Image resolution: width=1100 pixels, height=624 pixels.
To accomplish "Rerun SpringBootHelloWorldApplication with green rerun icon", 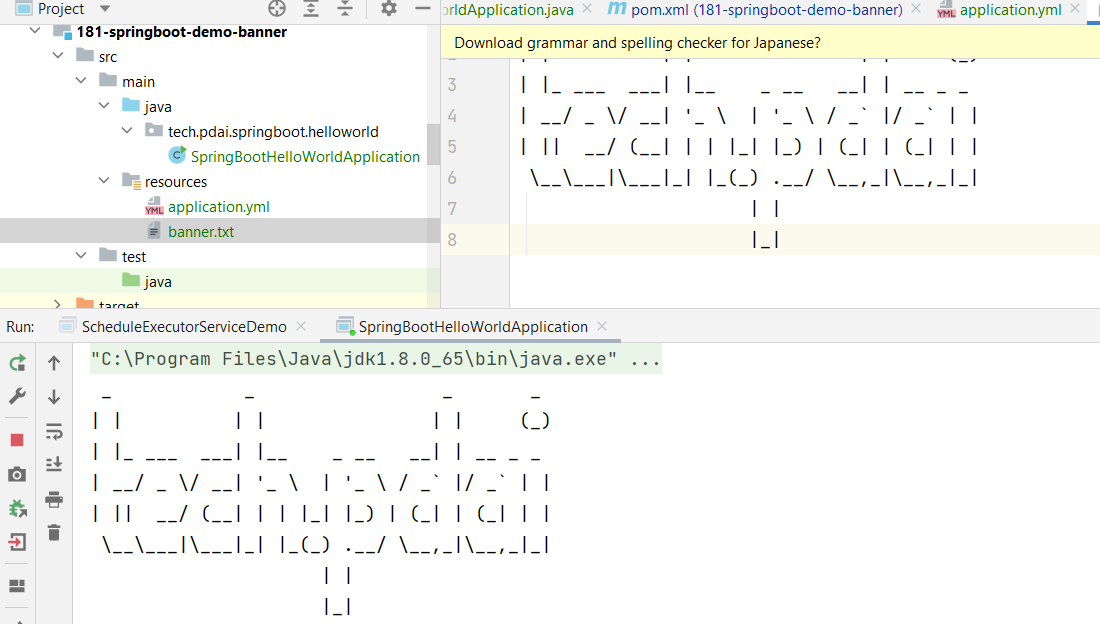I will click(x=17, y=363).
